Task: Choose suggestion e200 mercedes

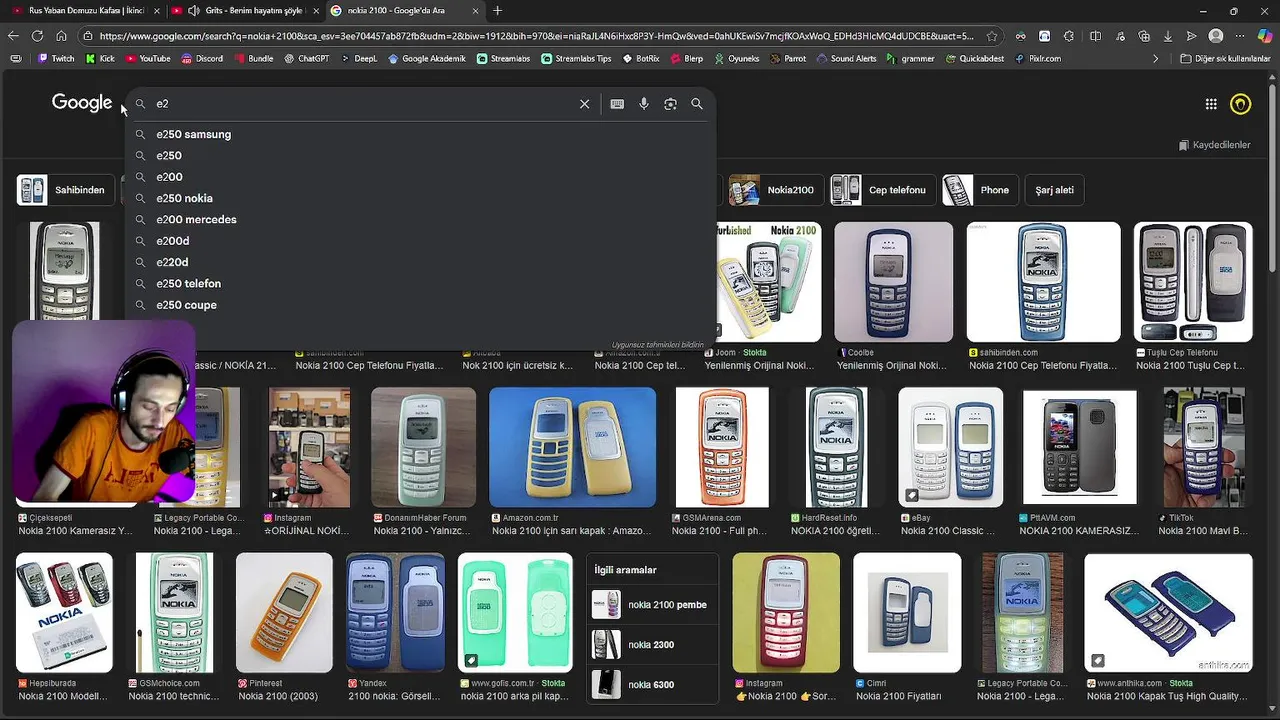Action: coord(196,220)
